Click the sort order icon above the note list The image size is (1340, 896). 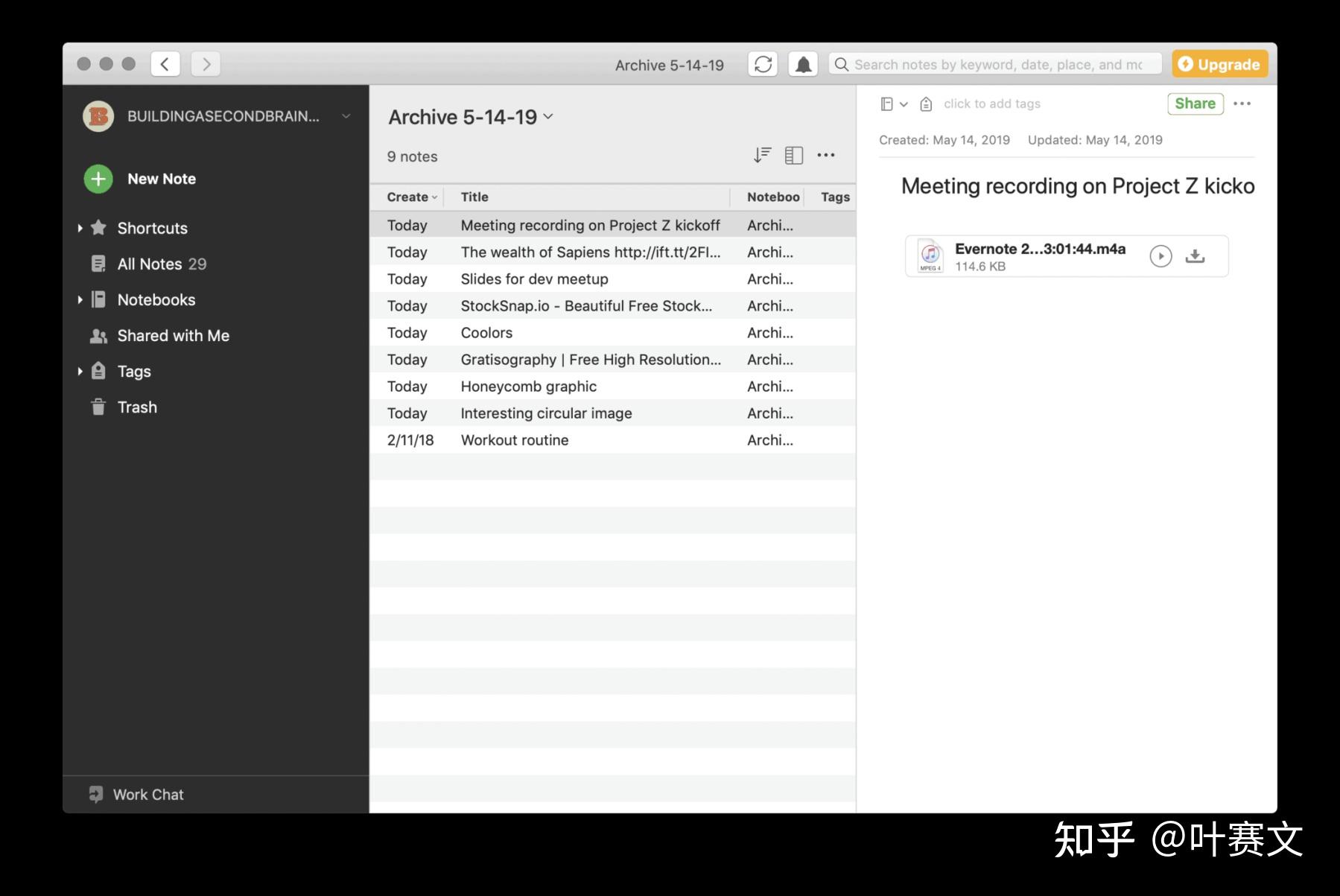coord(761,155)
